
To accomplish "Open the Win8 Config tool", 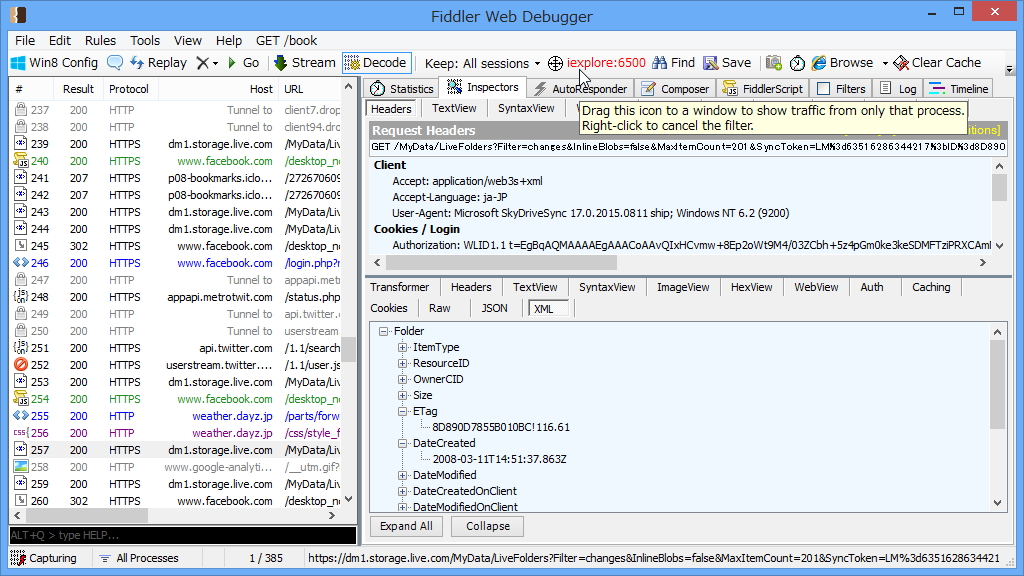I will point(55,63).
